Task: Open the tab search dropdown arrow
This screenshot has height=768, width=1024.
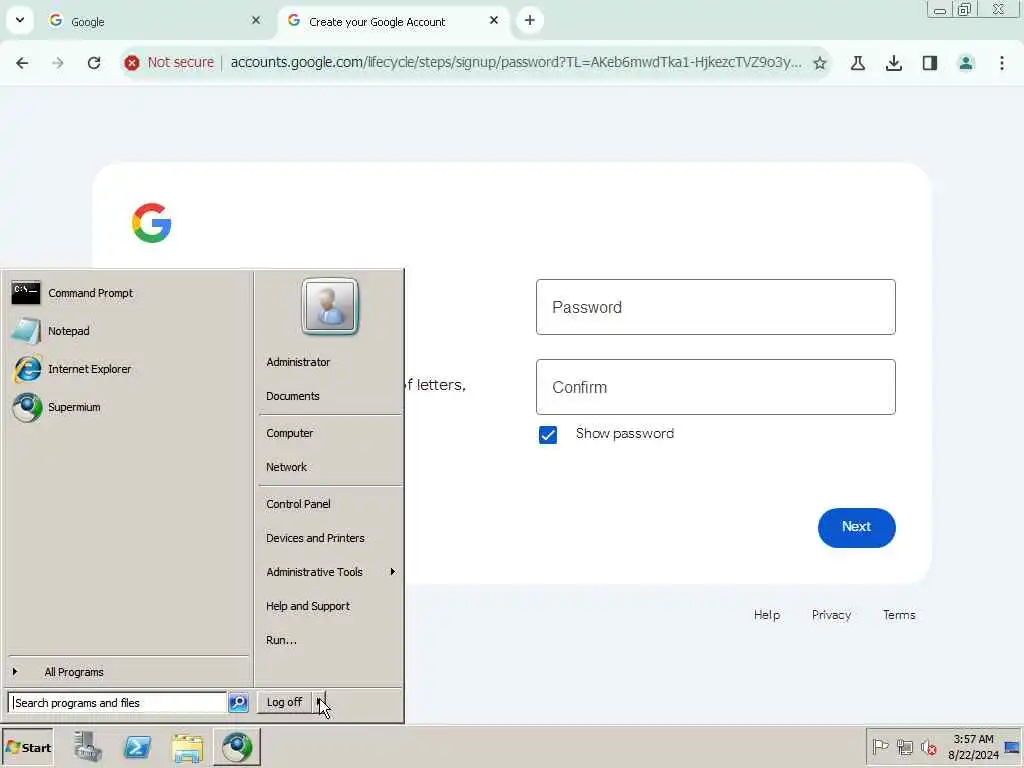Action: pos(20,20)
